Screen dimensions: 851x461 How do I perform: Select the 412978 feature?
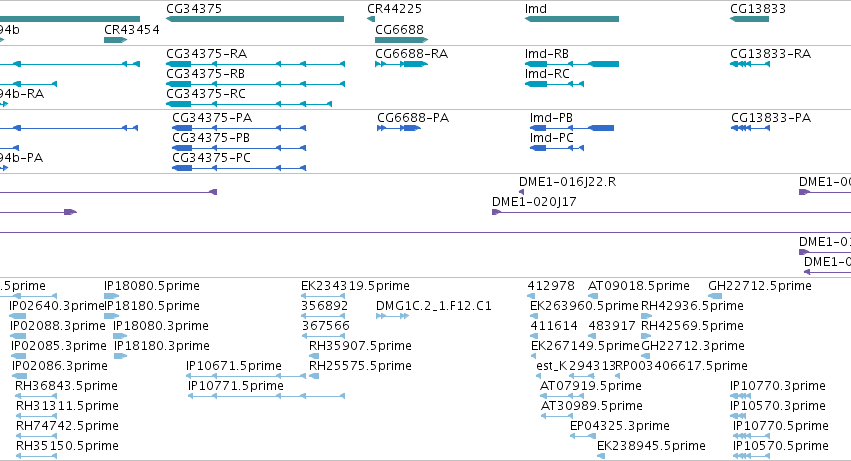coord(531,296)
